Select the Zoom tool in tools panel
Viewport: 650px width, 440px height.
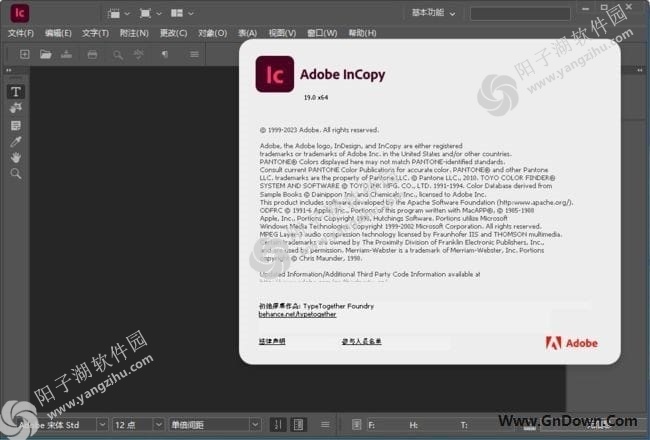(16, 174)
